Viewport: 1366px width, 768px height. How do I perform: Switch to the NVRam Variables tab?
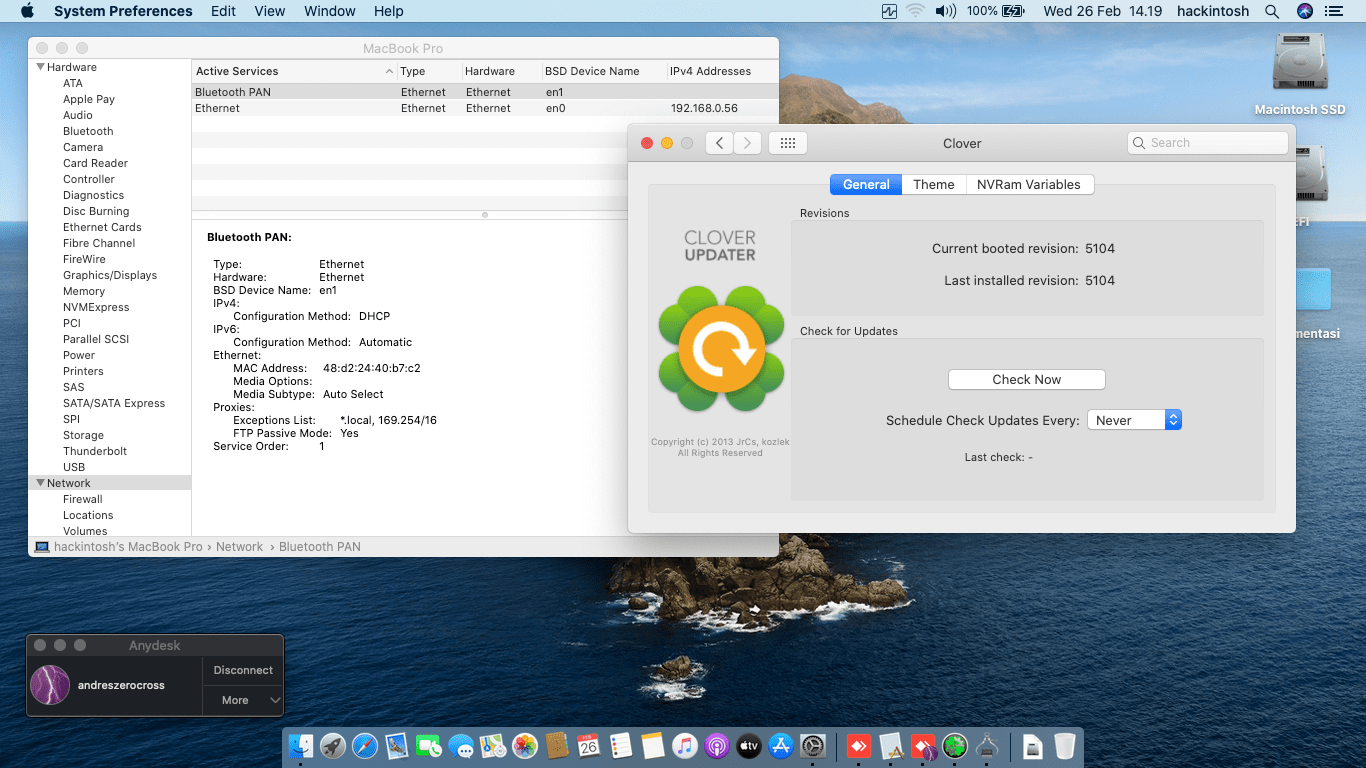1029,184
